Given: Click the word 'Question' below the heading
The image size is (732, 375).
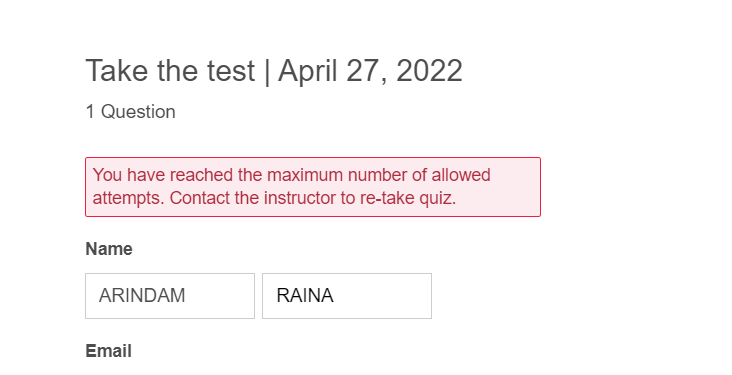Looking at the screenshot, I should [x=138, y=112].
